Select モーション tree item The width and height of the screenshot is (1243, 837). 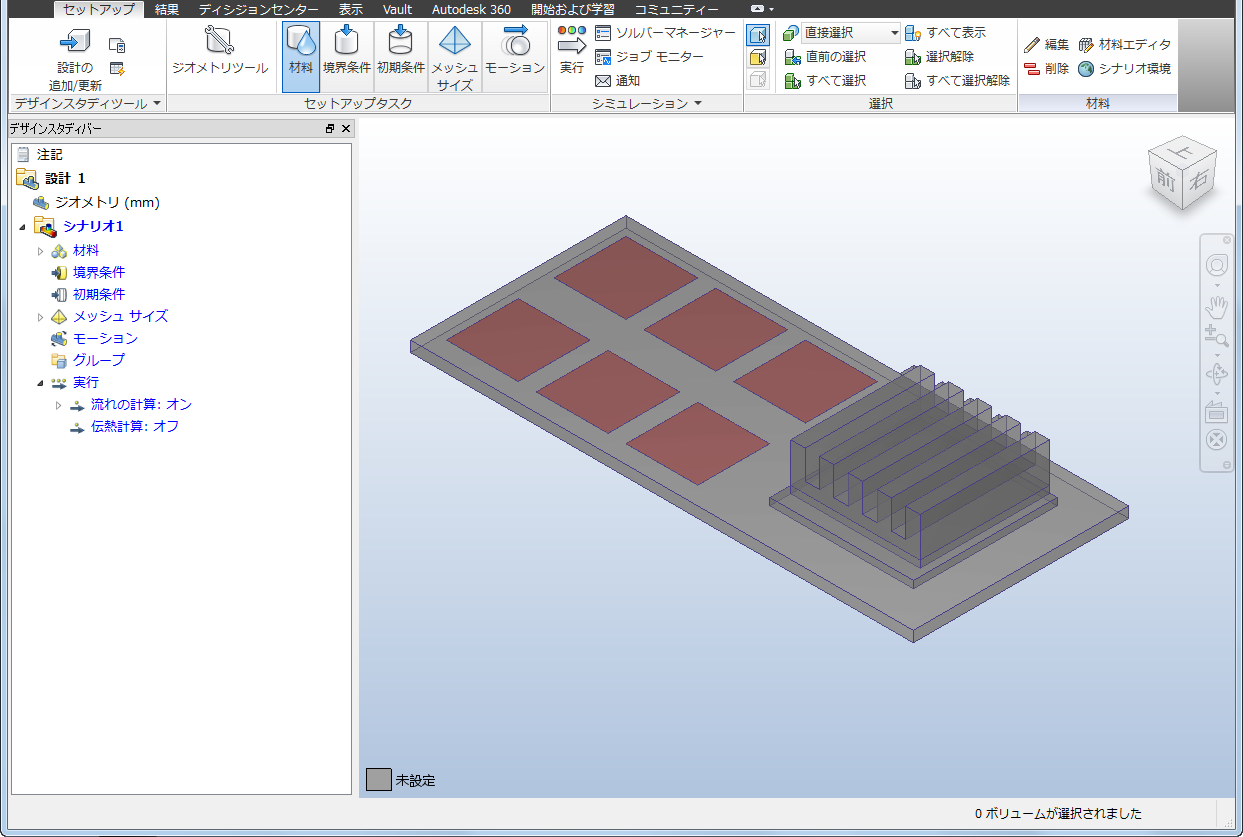pos(94,338)
